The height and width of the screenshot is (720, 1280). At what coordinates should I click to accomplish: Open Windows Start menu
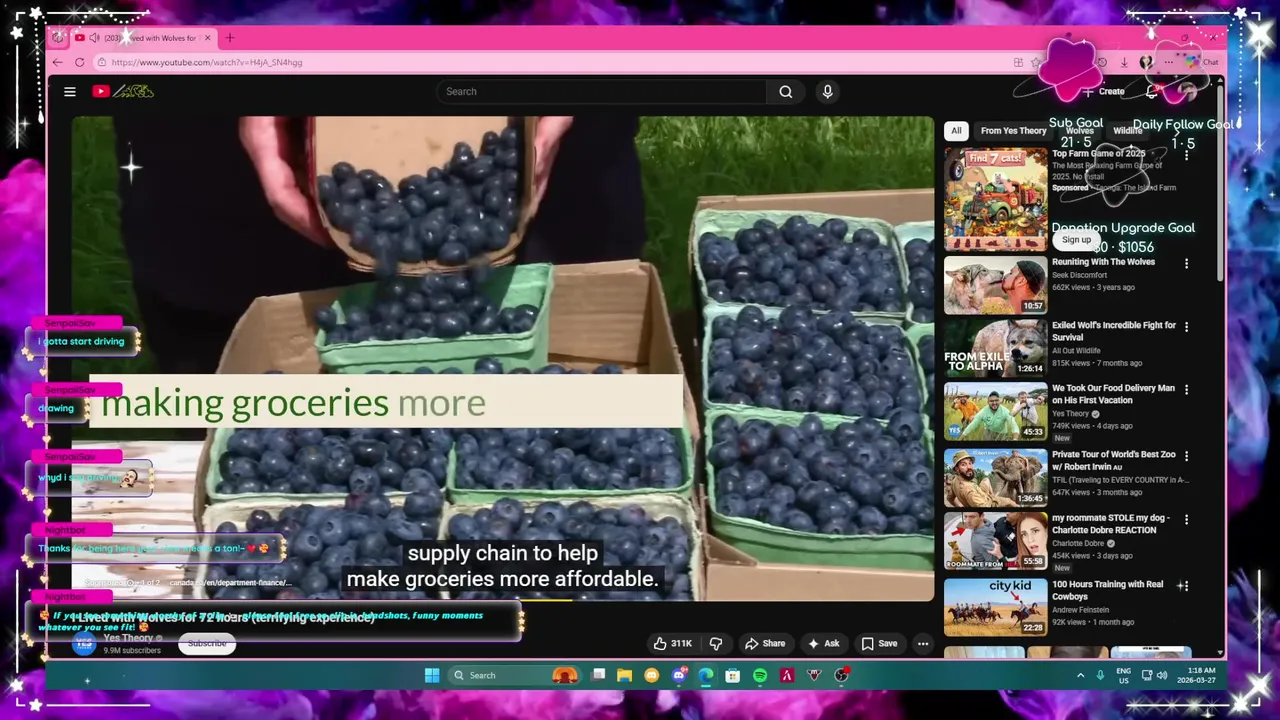pyautogui.click(x=432, y=675)
